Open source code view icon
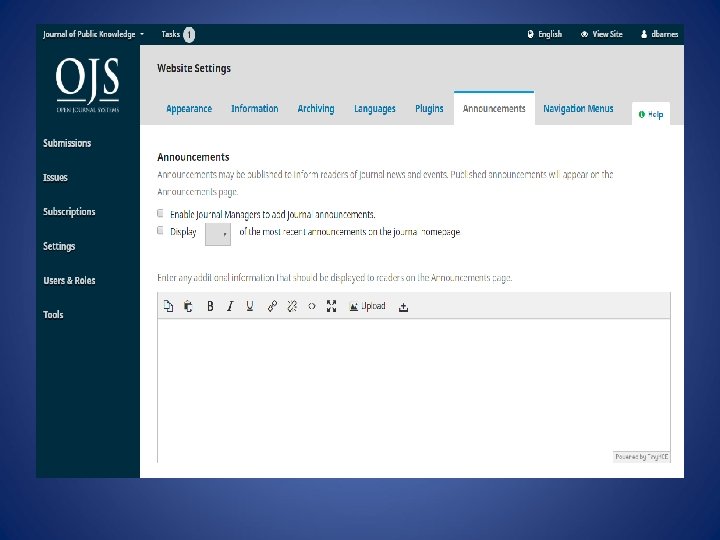720x540 pixels. point(312,306)
